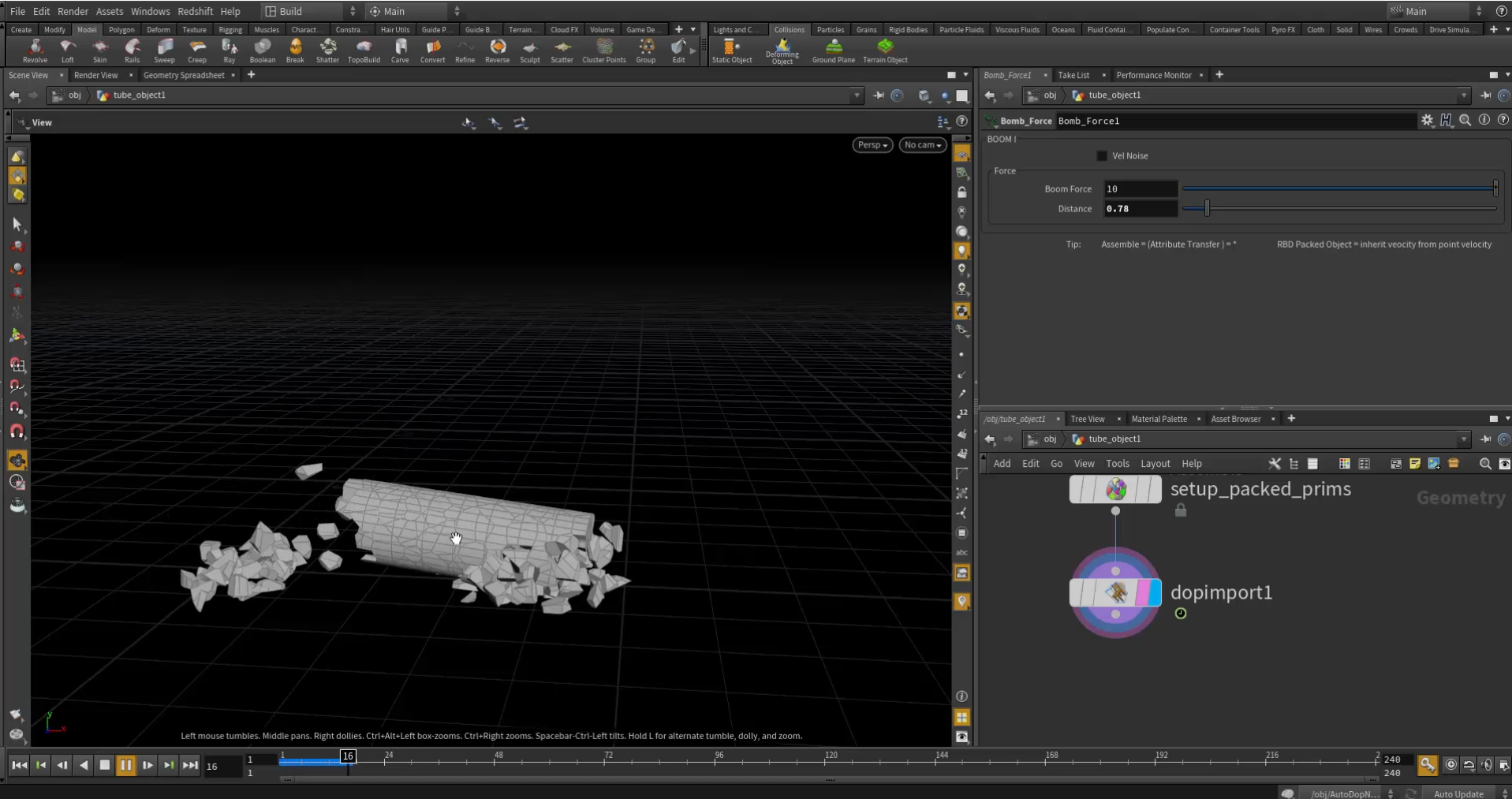Adjust the Distance slider handle

pos(1207,209)
